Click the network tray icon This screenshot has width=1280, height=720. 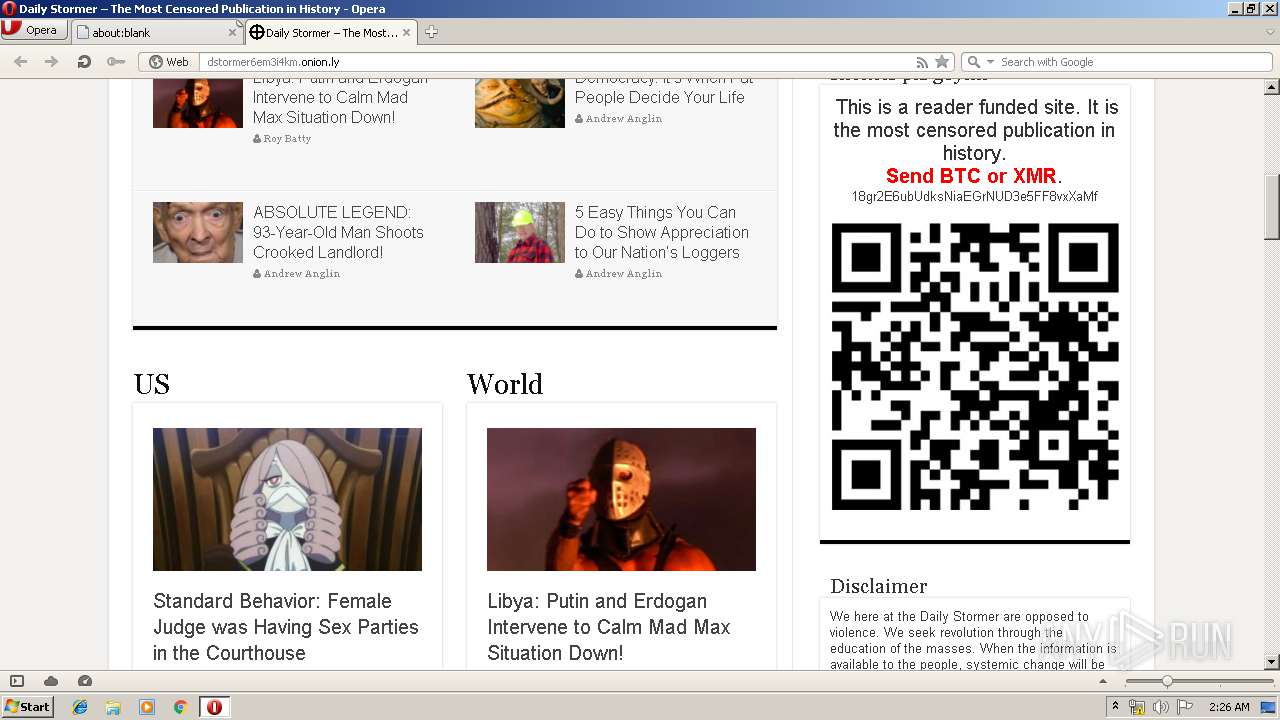1137,707
